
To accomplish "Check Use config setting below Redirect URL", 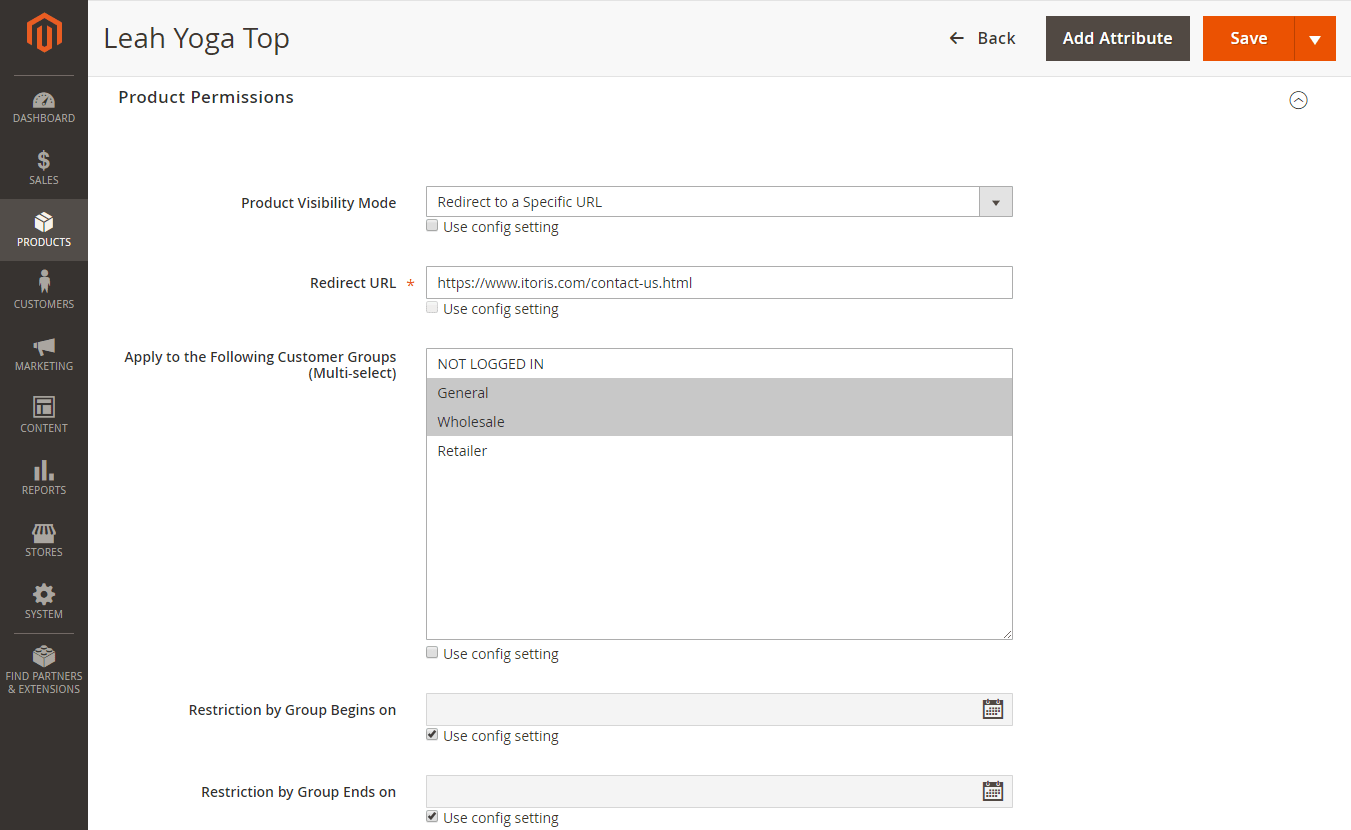I will tap(432, 307).
